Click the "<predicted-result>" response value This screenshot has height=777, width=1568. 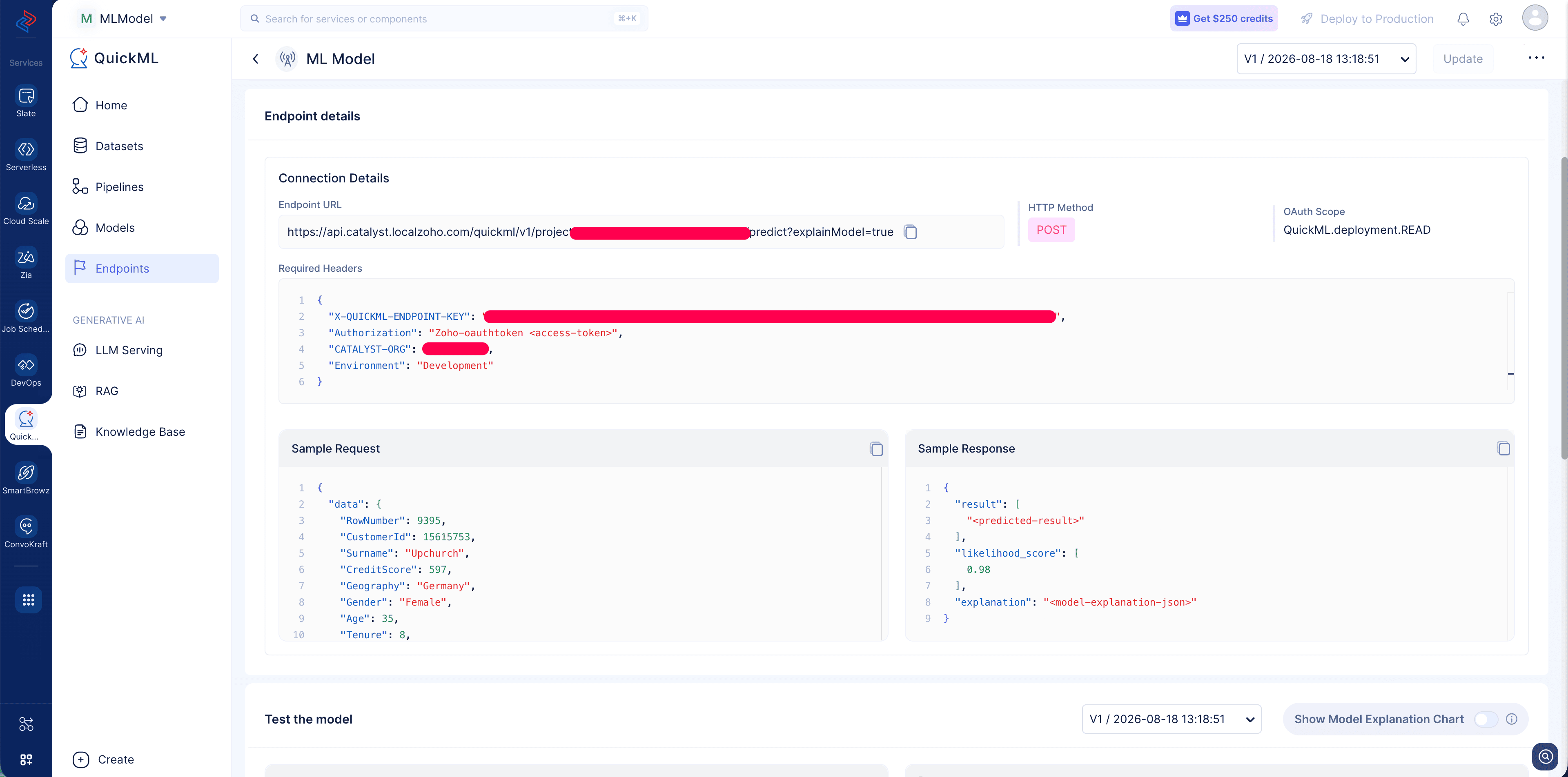[1025, 521]
